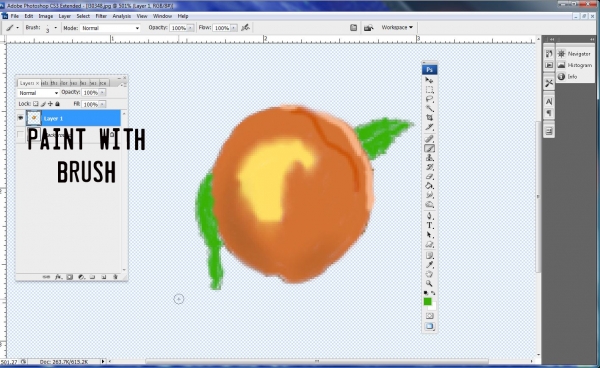Select the Magic Wand tool
600x368 pixels.
(429, 109)
